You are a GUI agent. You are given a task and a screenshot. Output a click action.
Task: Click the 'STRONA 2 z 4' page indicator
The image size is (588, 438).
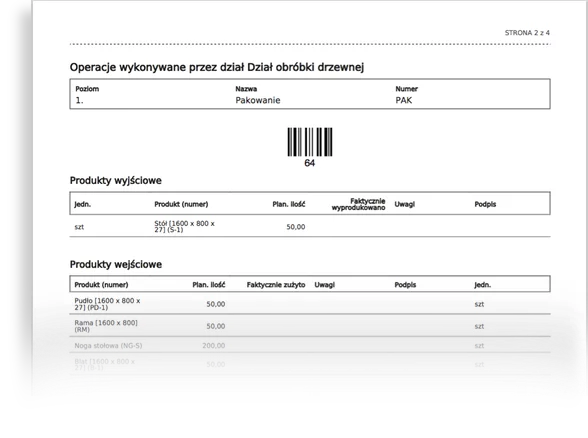pos(527,33)
